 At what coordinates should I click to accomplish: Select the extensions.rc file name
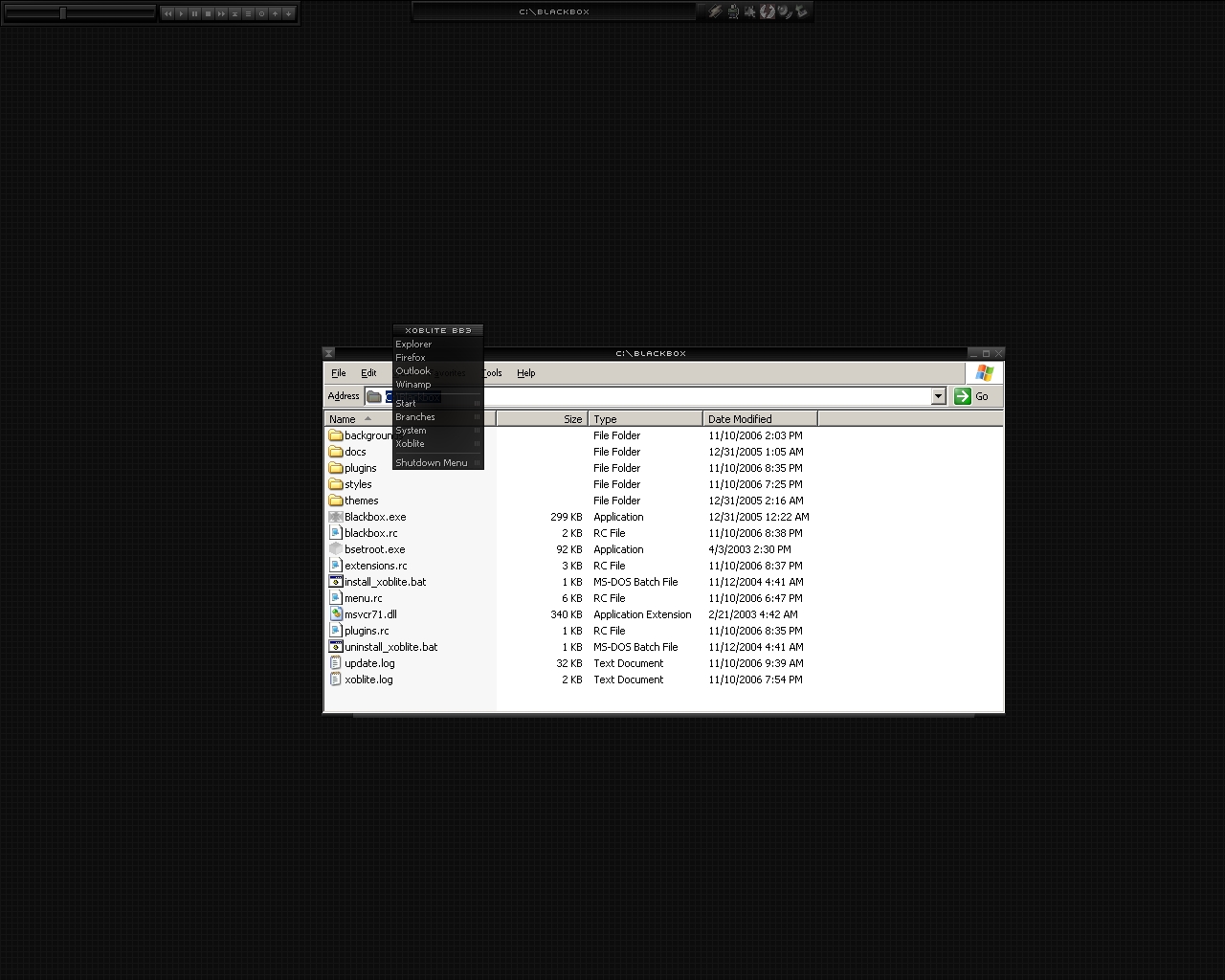tap(375, 566)
